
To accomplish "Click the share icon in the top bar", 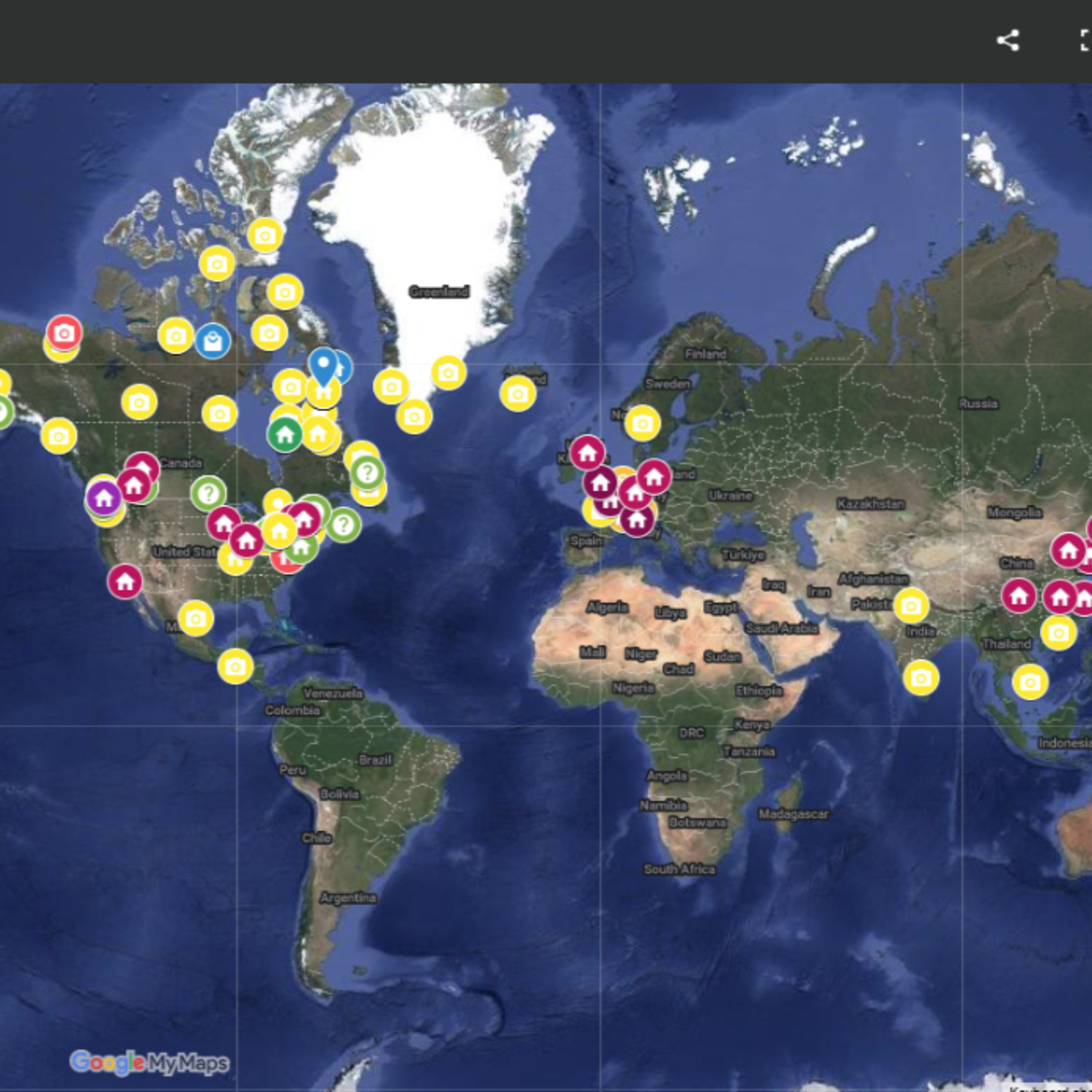I will pyautogui.click(x=1008, y=41).
